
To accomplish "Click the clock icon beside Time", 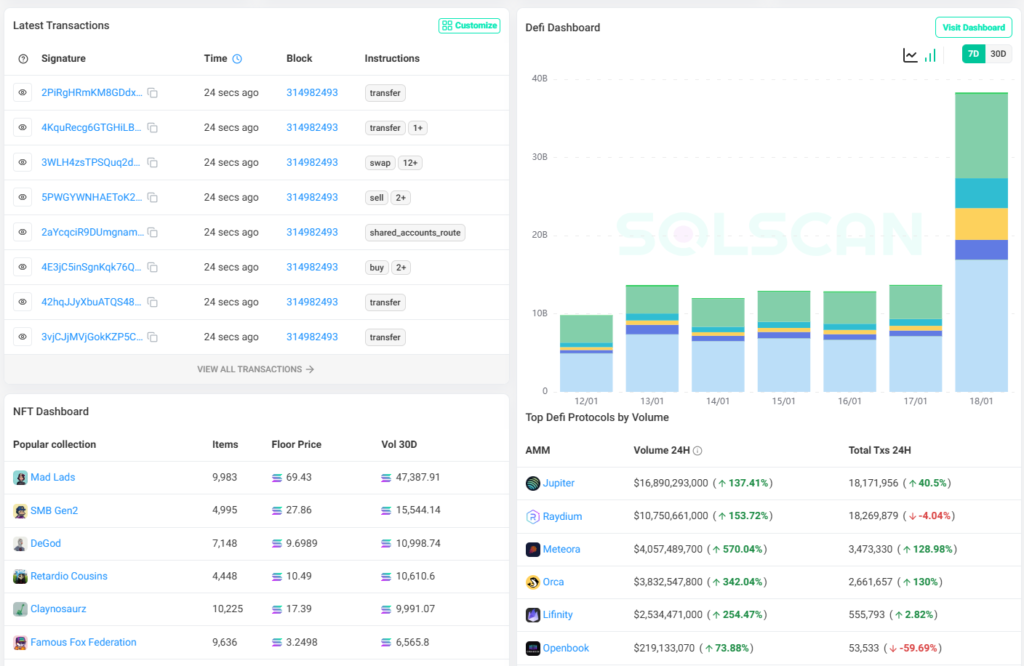I will point(237,59).
